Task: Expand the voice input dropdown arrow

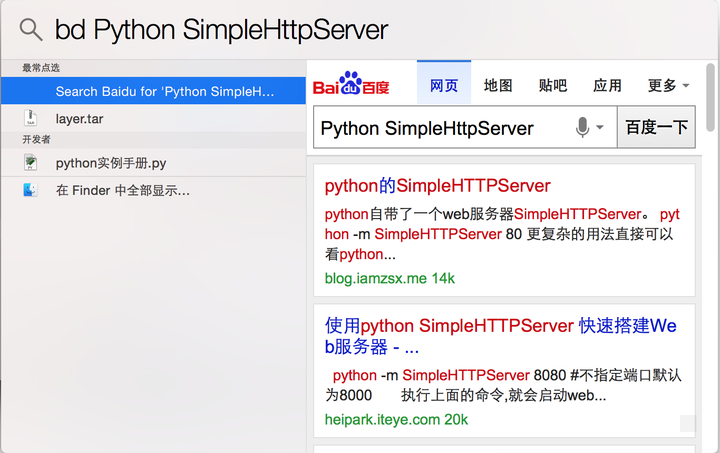Action: point(600,127)
